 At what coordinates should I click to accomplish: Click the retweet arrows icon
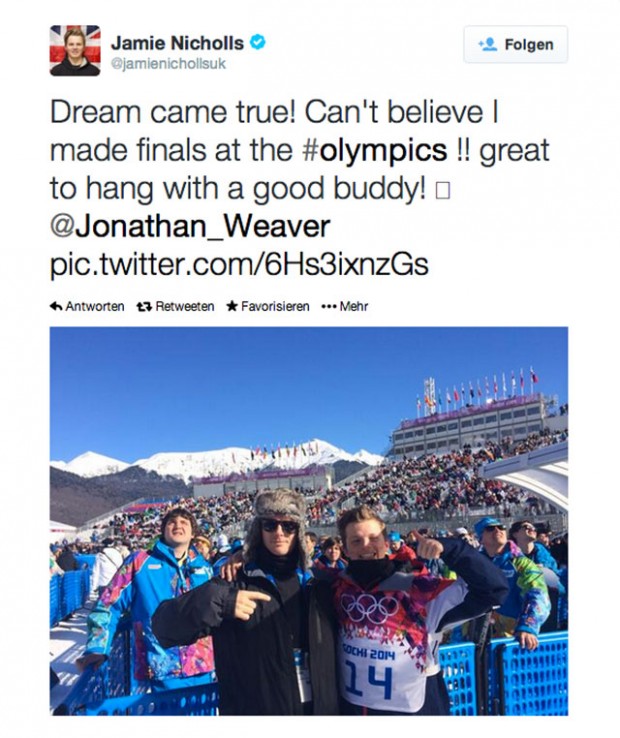[x=144, y=307]
